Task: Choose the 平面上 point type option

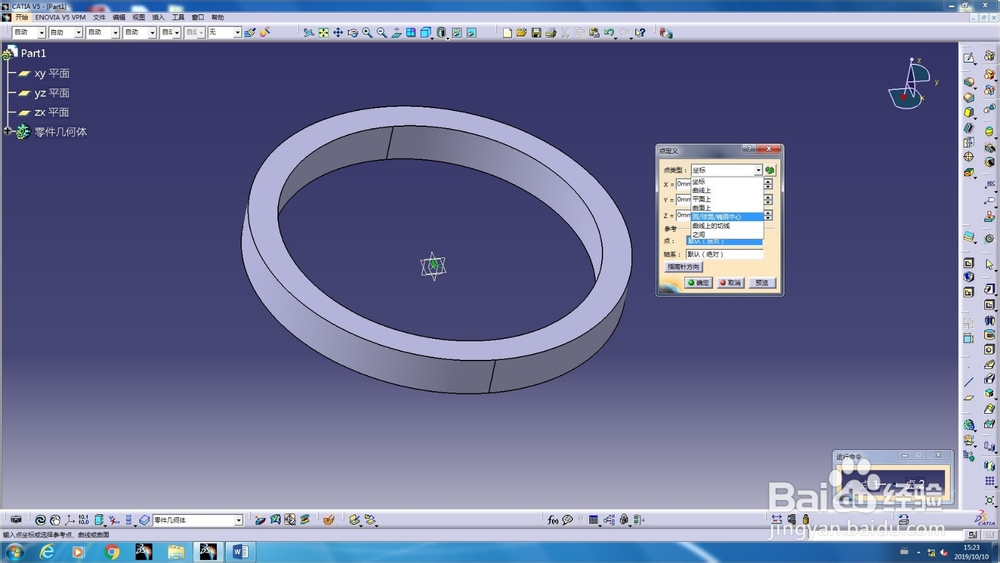Action: click(727, 199)
